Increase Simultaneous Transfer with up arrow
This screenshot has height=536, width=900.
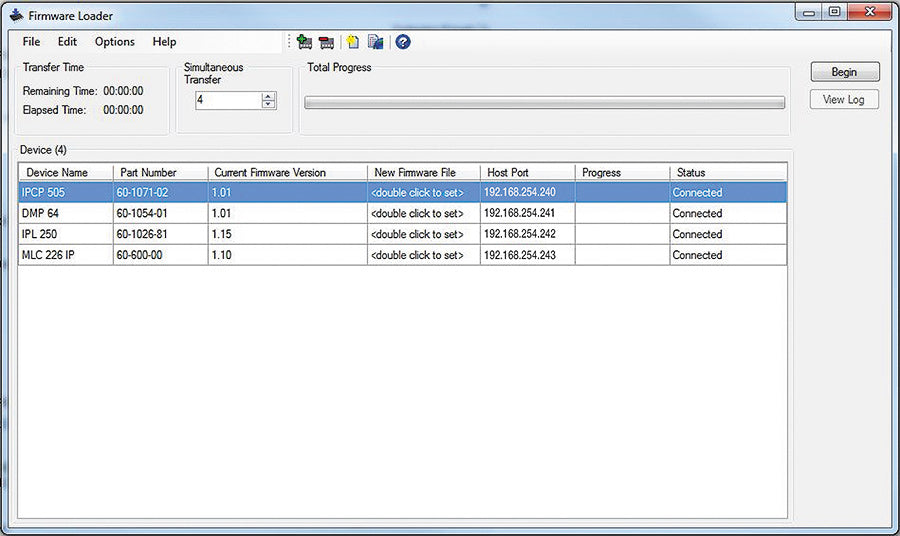coord(269,96)
